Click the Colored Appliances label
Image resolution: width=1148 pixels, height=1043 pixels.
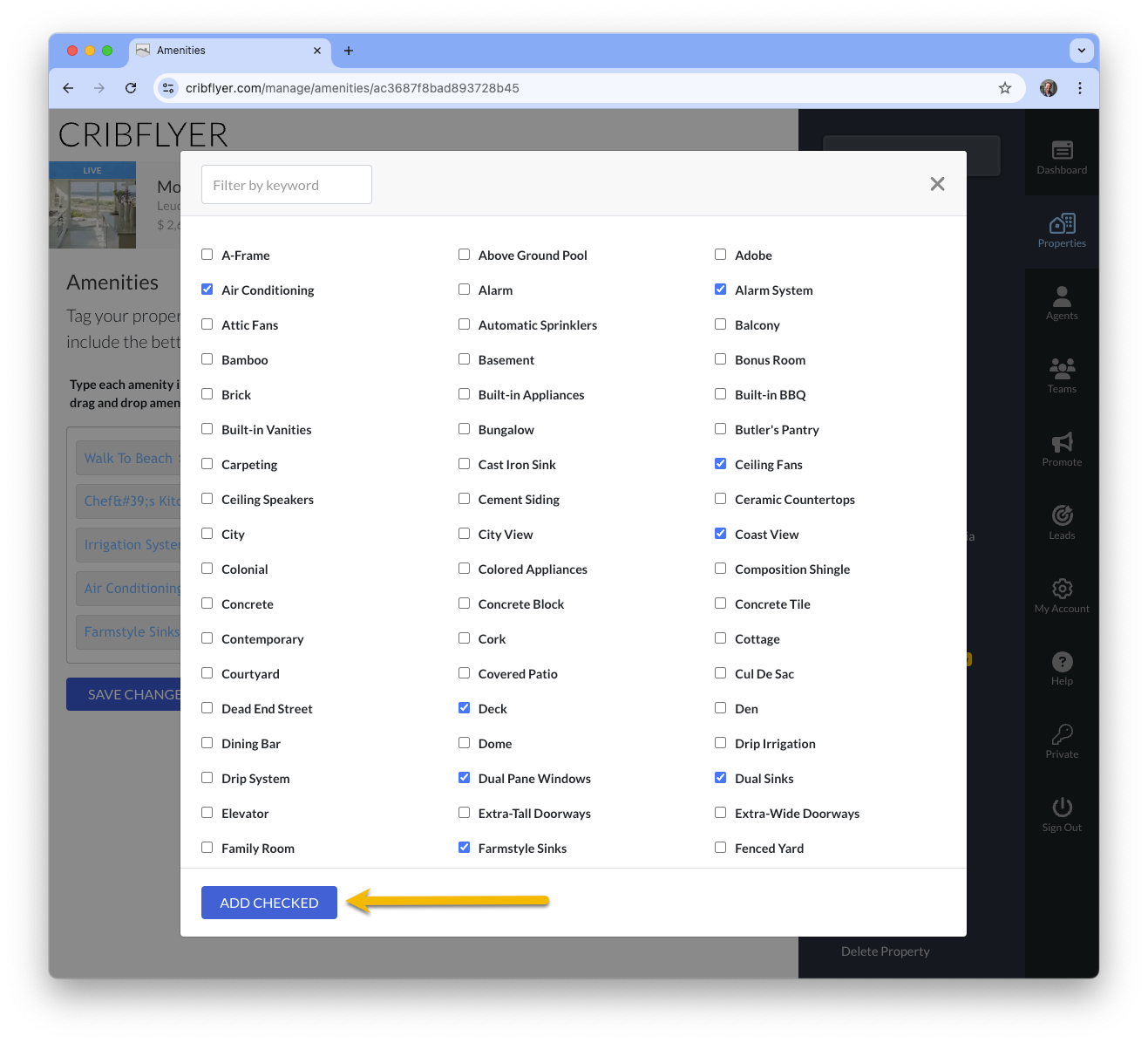click(x=533, y=569)
